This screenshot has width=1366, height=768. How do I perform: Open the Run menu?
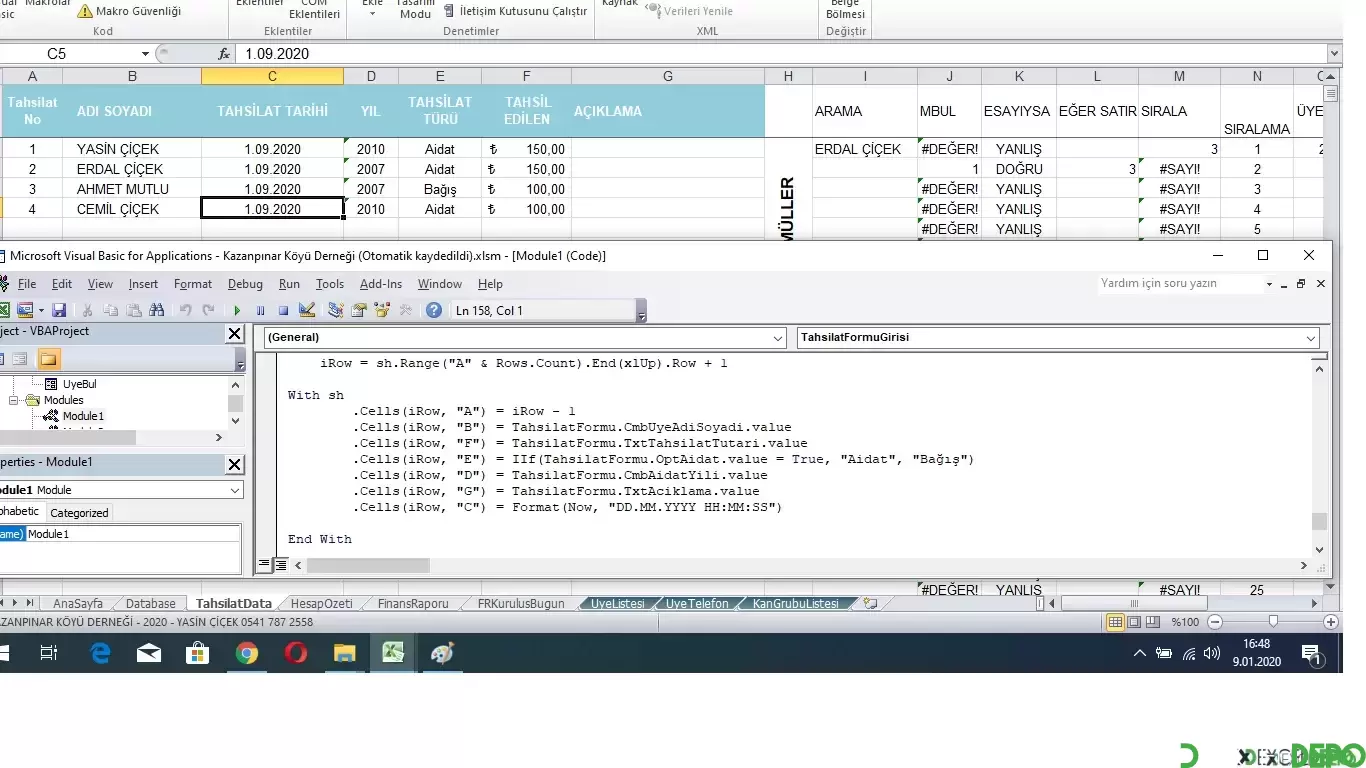289,284
